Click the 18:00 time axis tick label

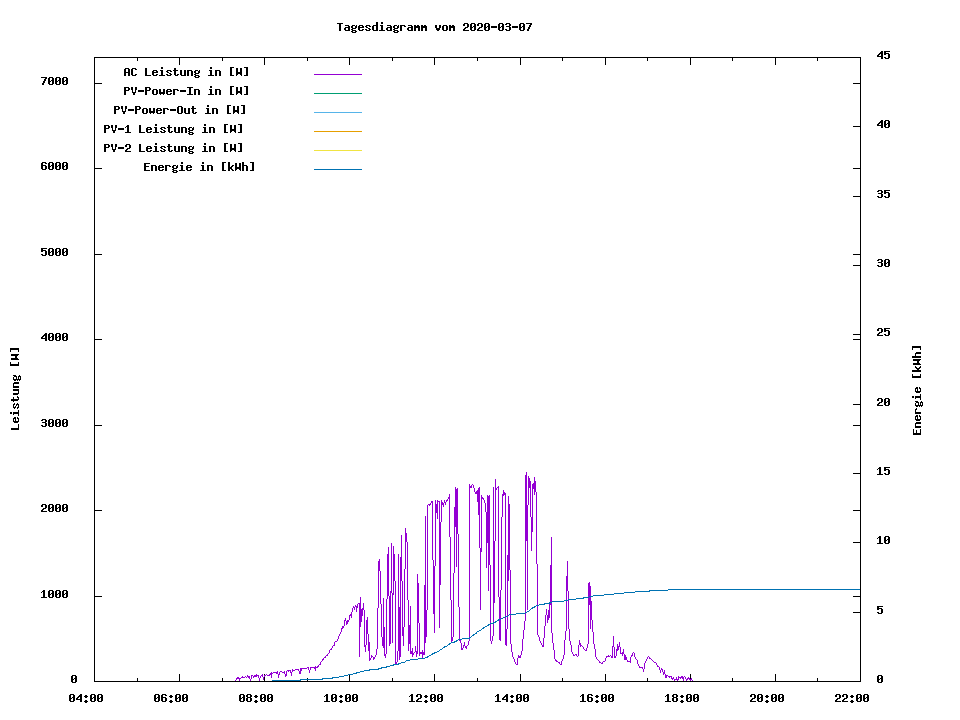point(682,698)
